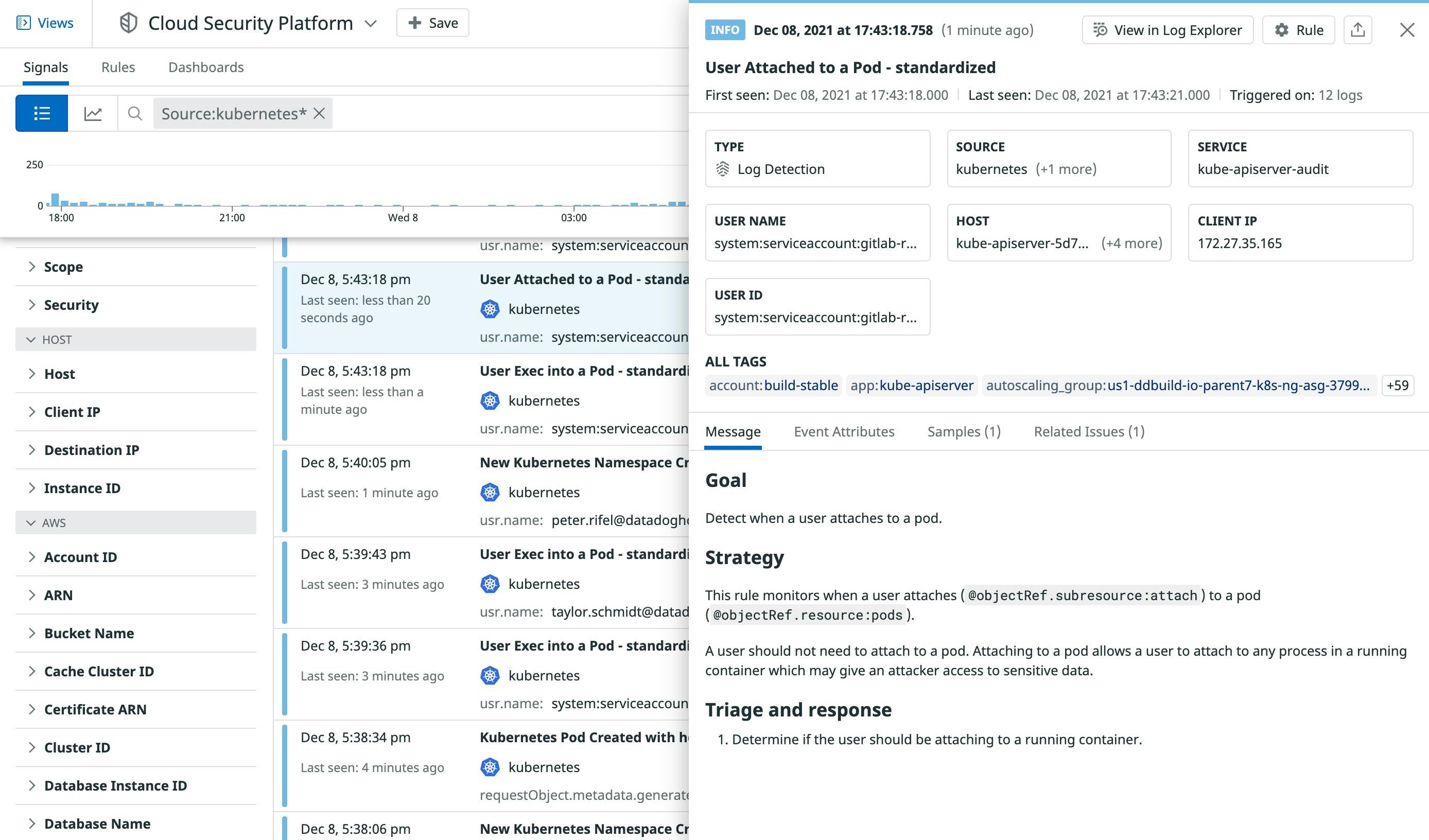1429x840 pixels.
Task: Click the kubernetes icon in the 5:40:05 row
Action: pyautogui.click(x=490, y=492)
